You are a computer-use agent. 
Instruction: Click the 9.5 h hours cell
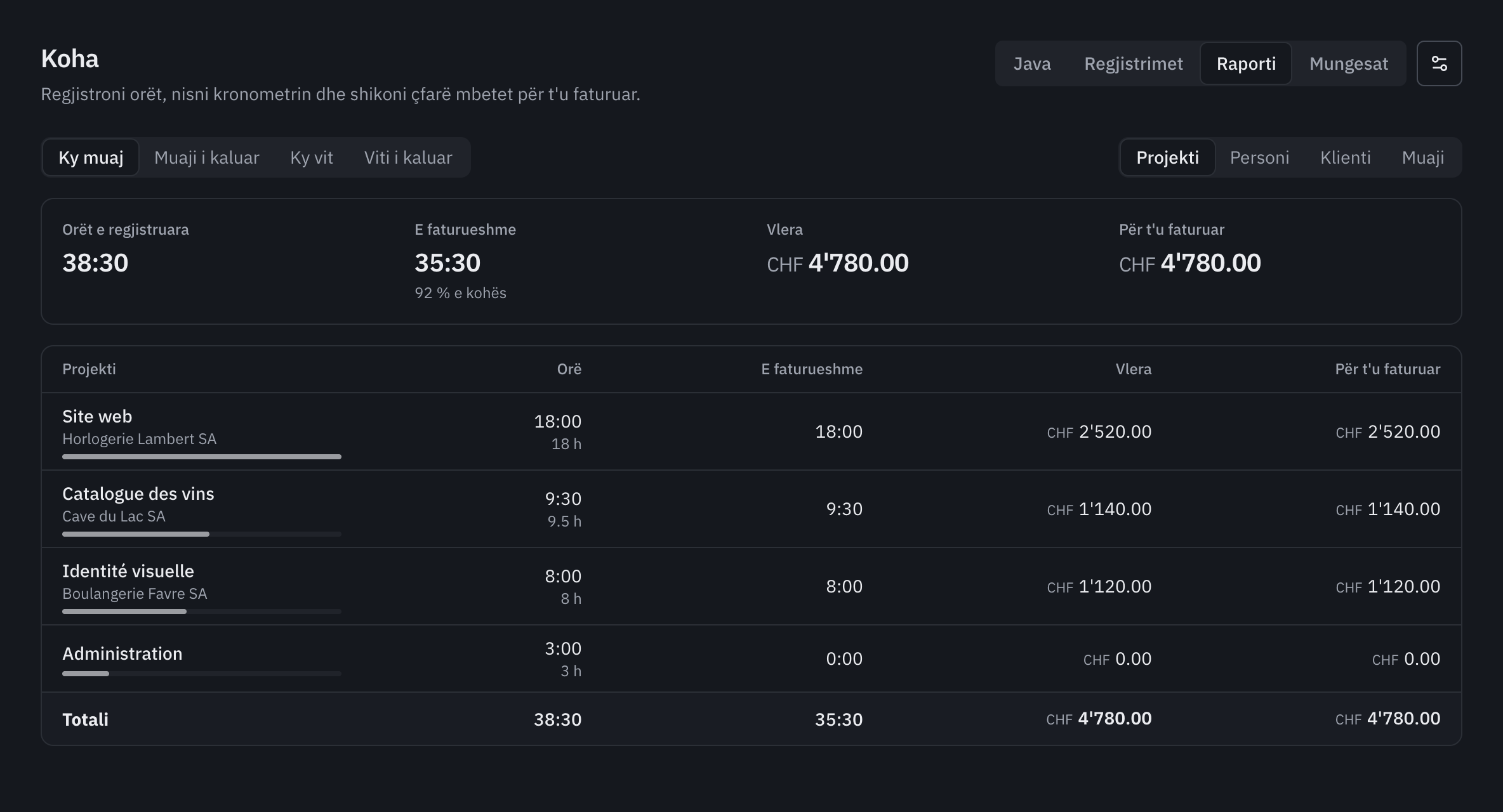[564, 521]
